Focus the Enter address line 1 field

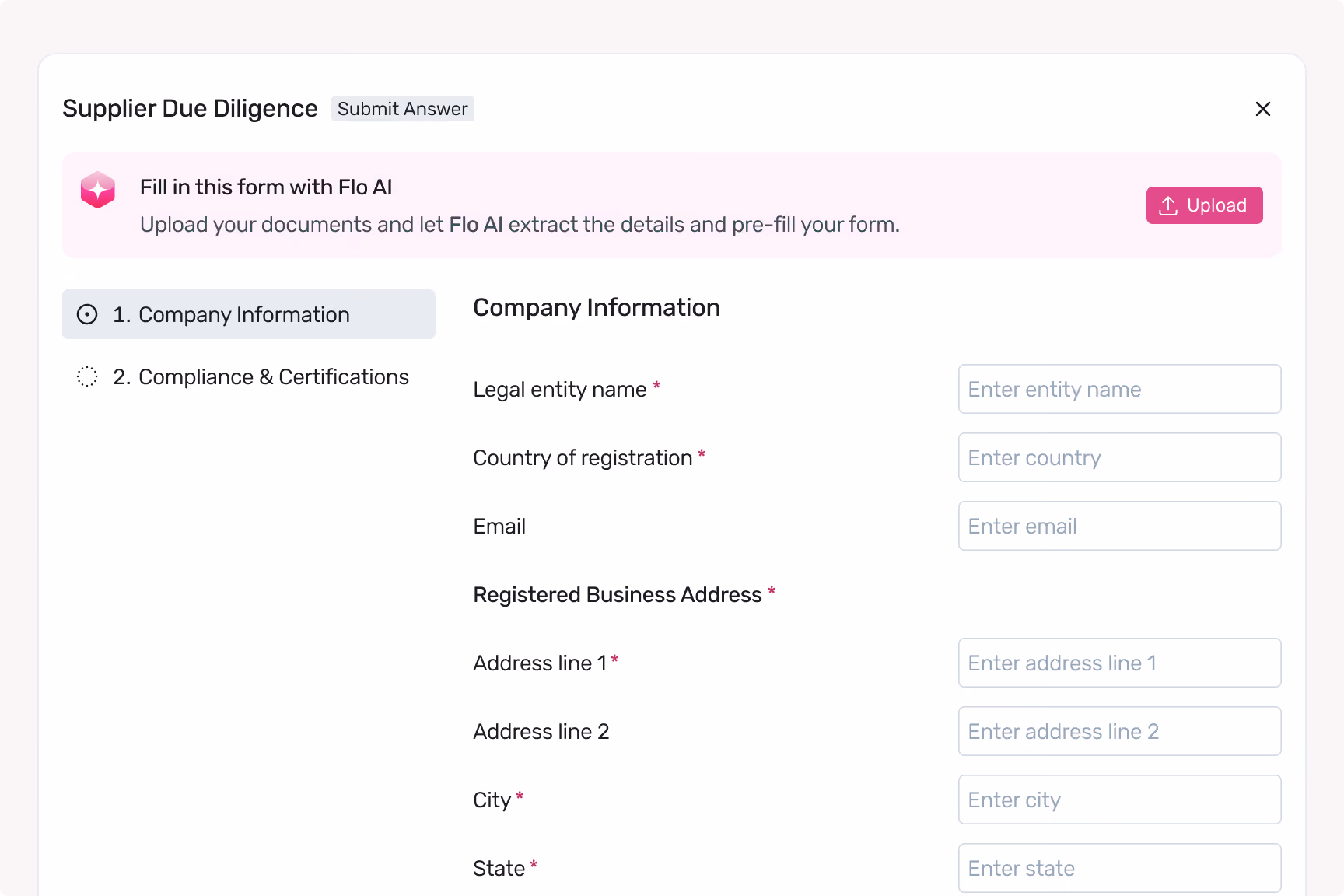(1119, 663)
